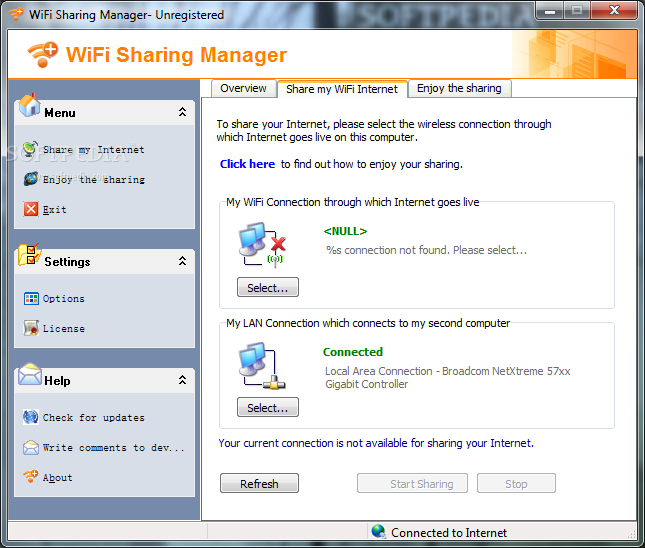Open License under Settings
The width and height of the screenshot is (645, 548).
[64, 329]
